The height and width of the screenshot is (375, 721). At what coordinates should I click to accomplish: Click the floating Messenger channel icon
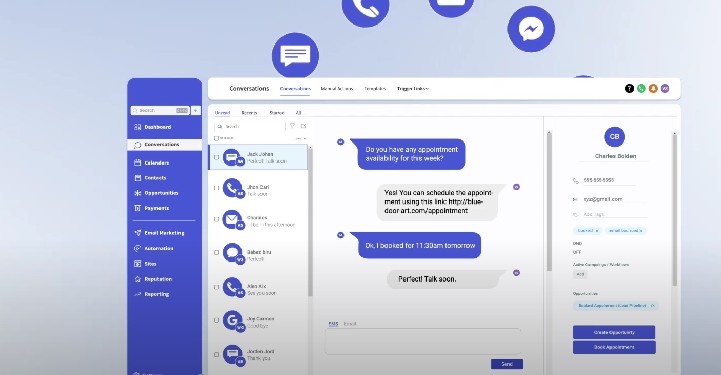[531, 29]
